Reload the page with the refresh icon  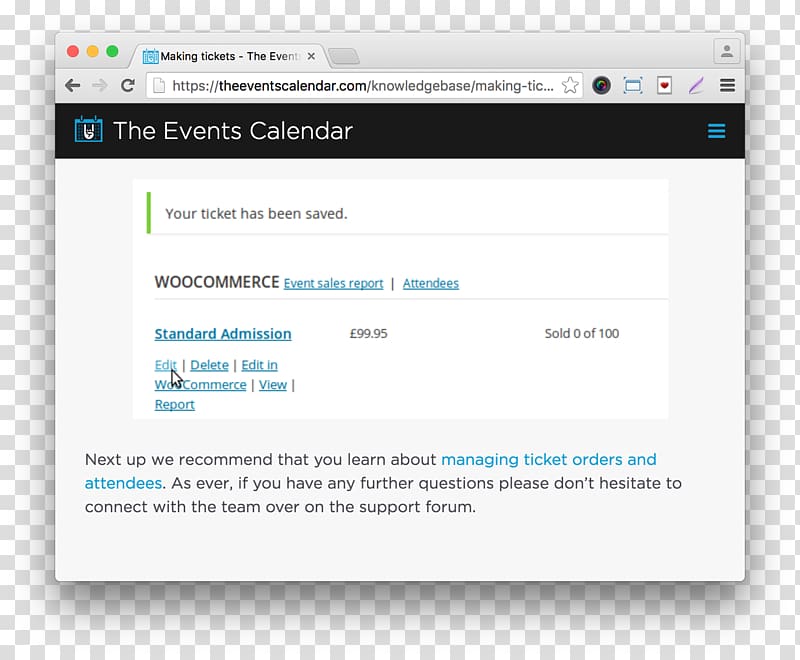point(128,85)
